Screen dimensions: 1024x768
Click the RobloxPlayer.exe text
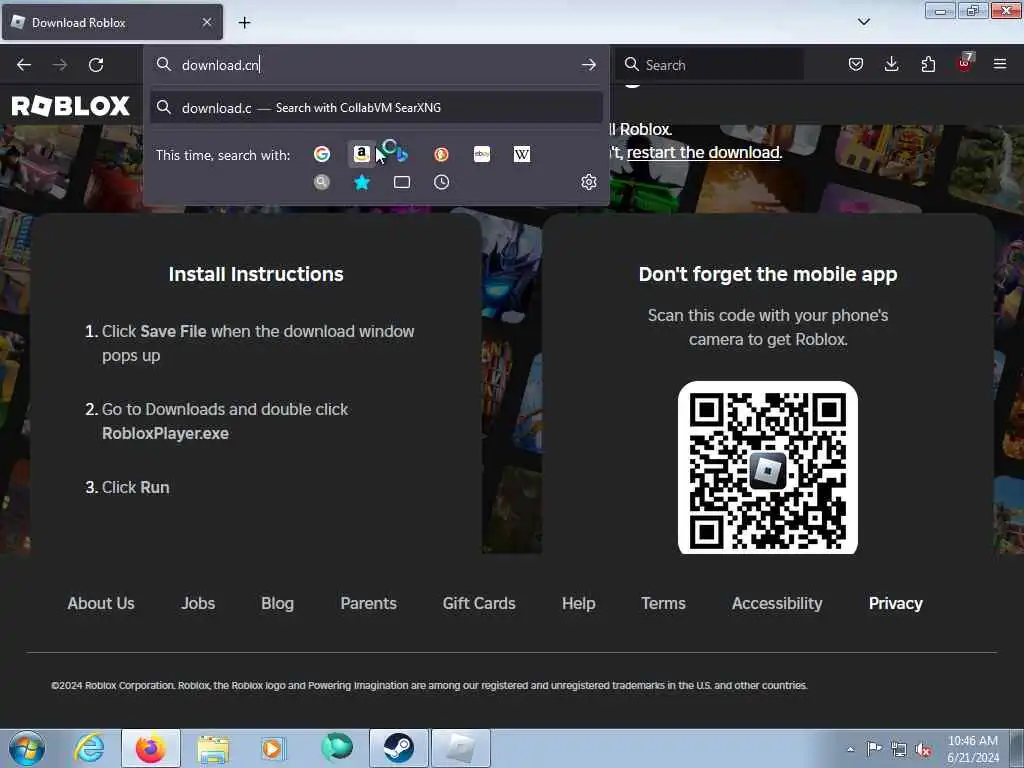tap(165, 434)
